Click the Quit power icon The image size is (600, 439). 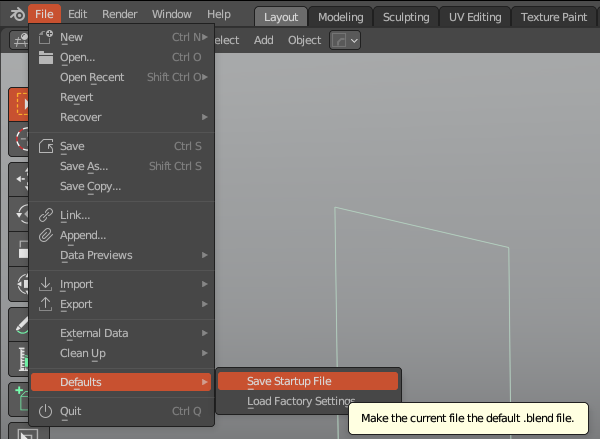[x=46, y=411]
